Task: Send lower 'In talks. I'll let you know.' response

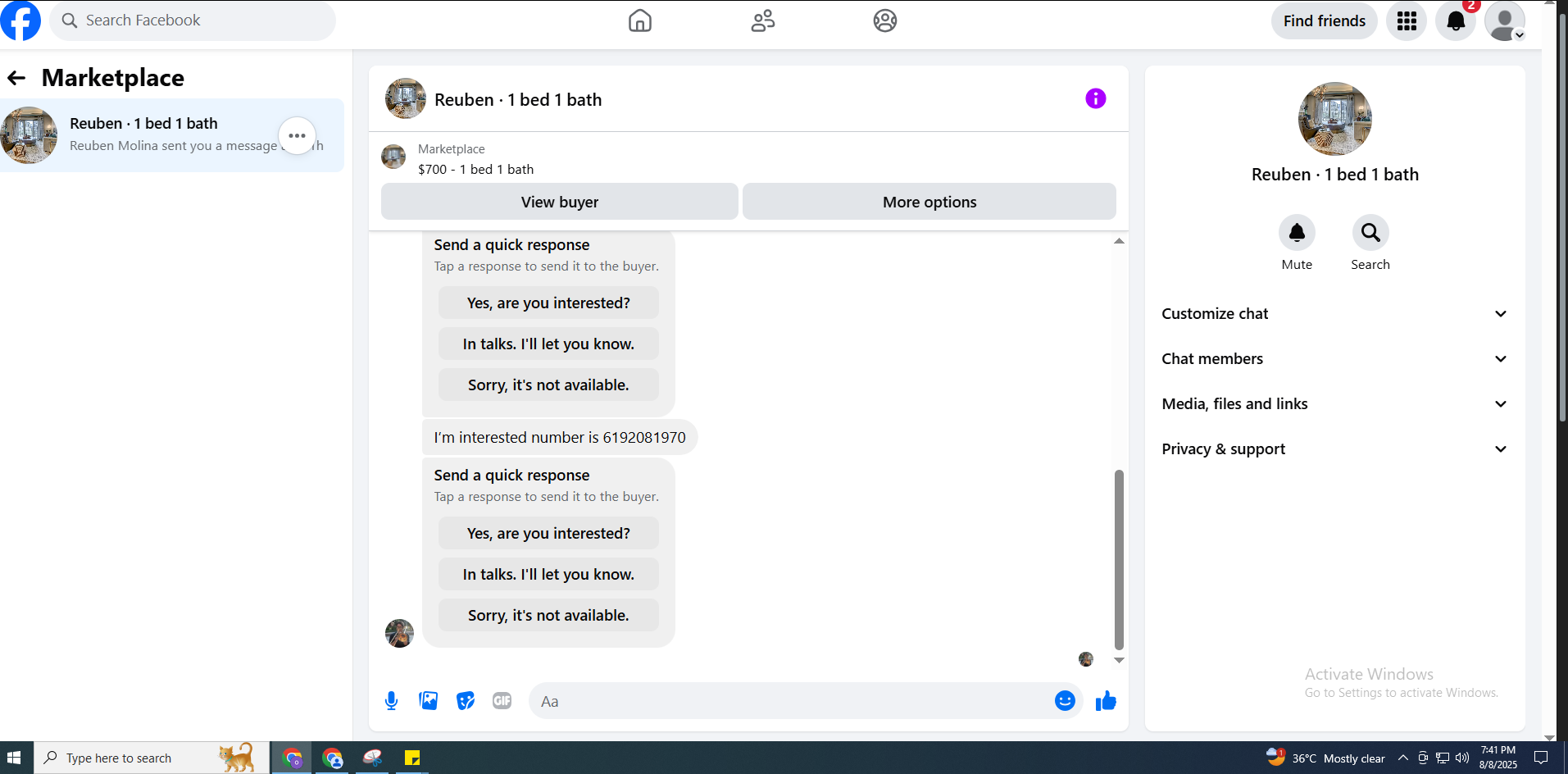Action: [x=548, y=574]
